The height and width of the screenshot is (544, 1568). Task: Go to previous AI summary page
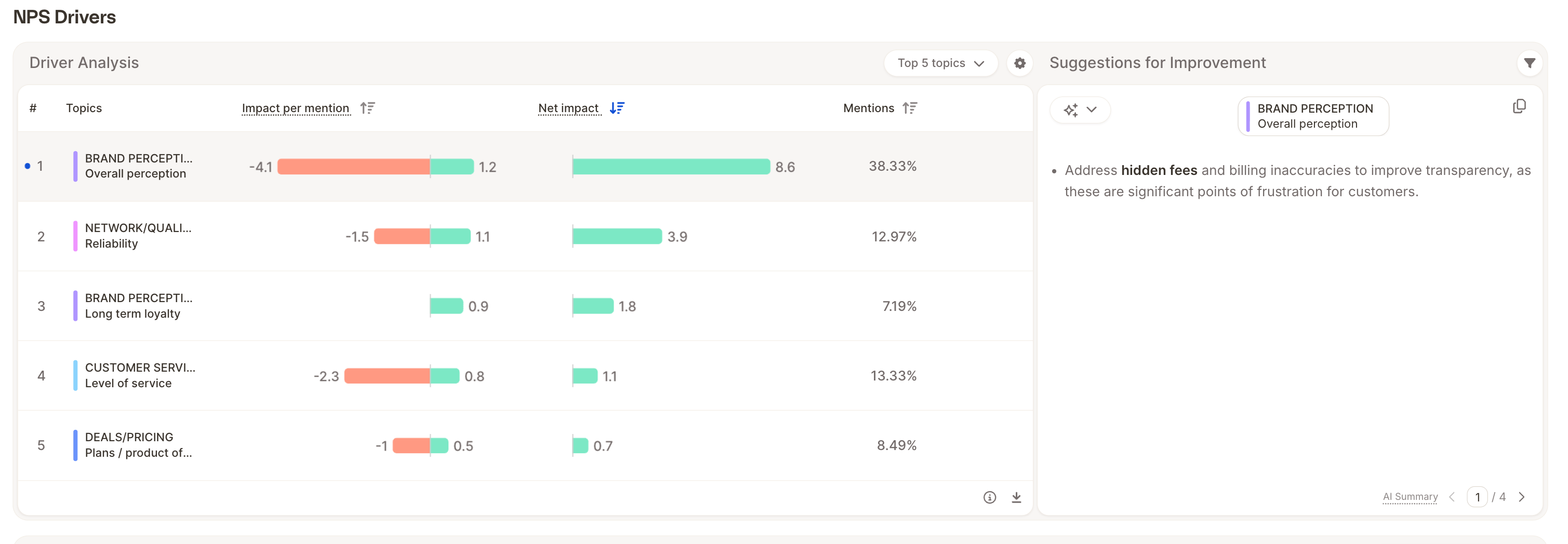pyautogui.click(x=1452, y=497)
